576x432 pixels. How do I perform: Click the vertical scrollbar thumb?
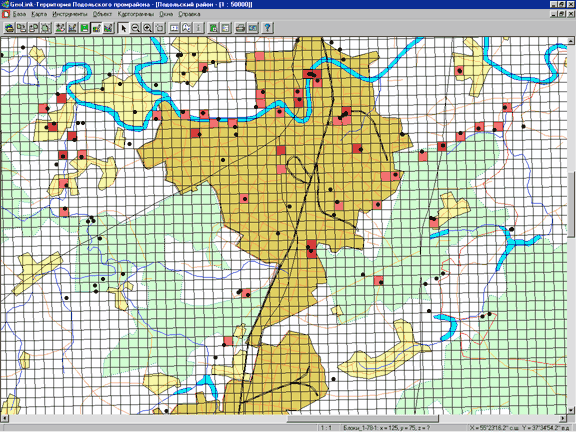tap(572, 204)
